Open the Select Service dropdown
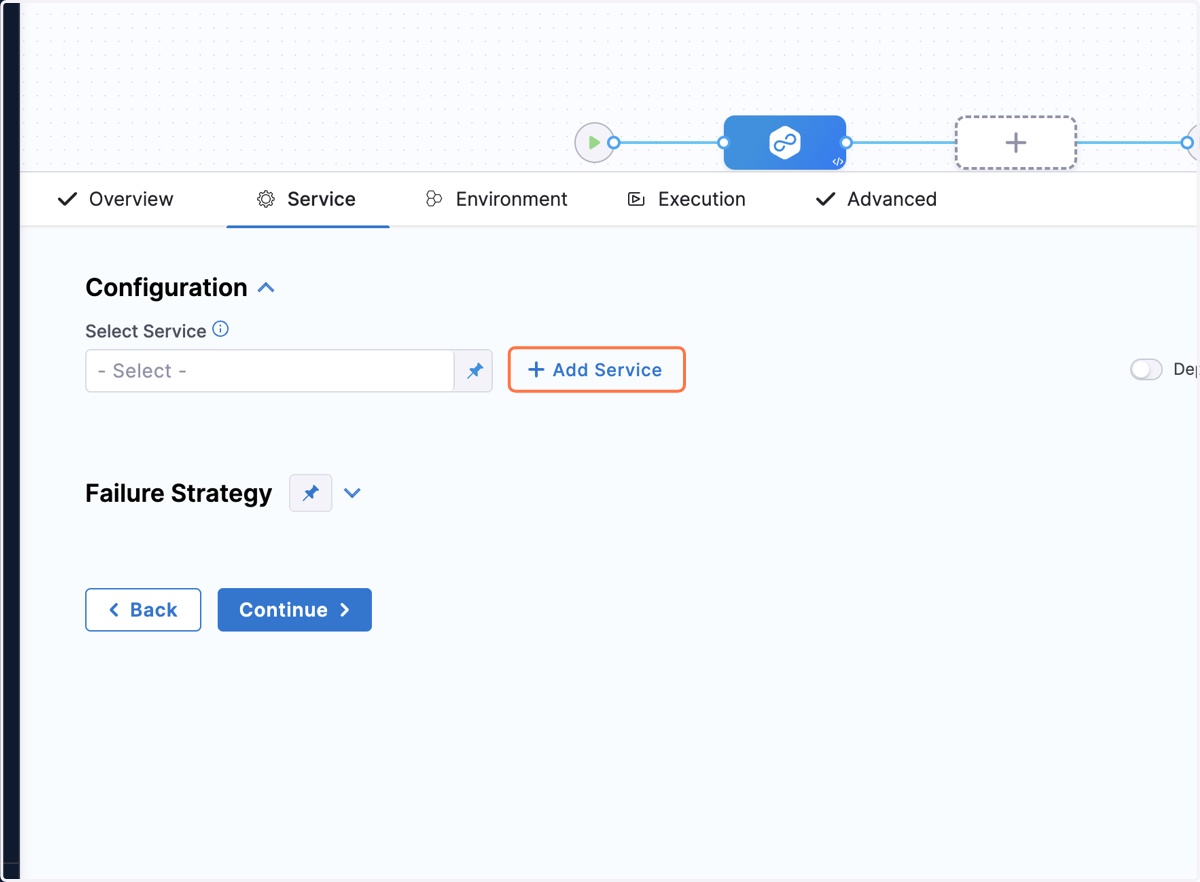This screenshot has width=1200, height=882. point(270,371)
